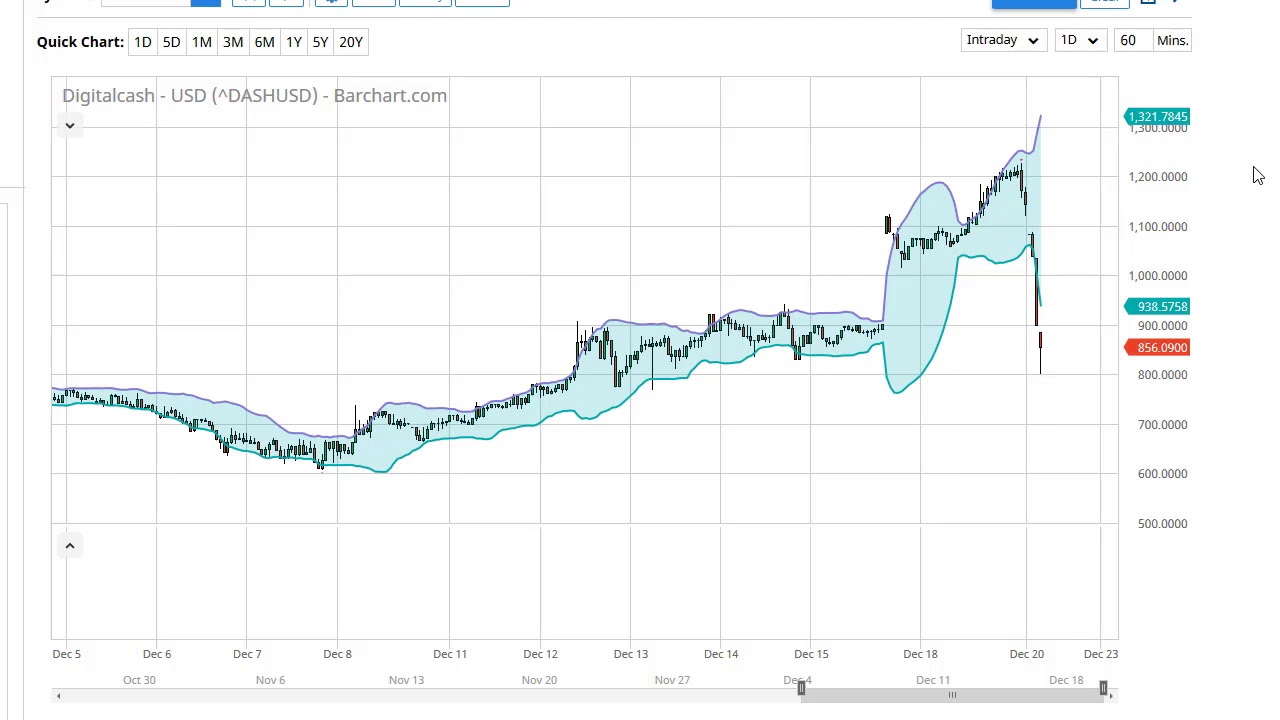Switch quick chart to 1M
The width and height of the screenshot is (1280, 720).
click(x=202, y=42)
